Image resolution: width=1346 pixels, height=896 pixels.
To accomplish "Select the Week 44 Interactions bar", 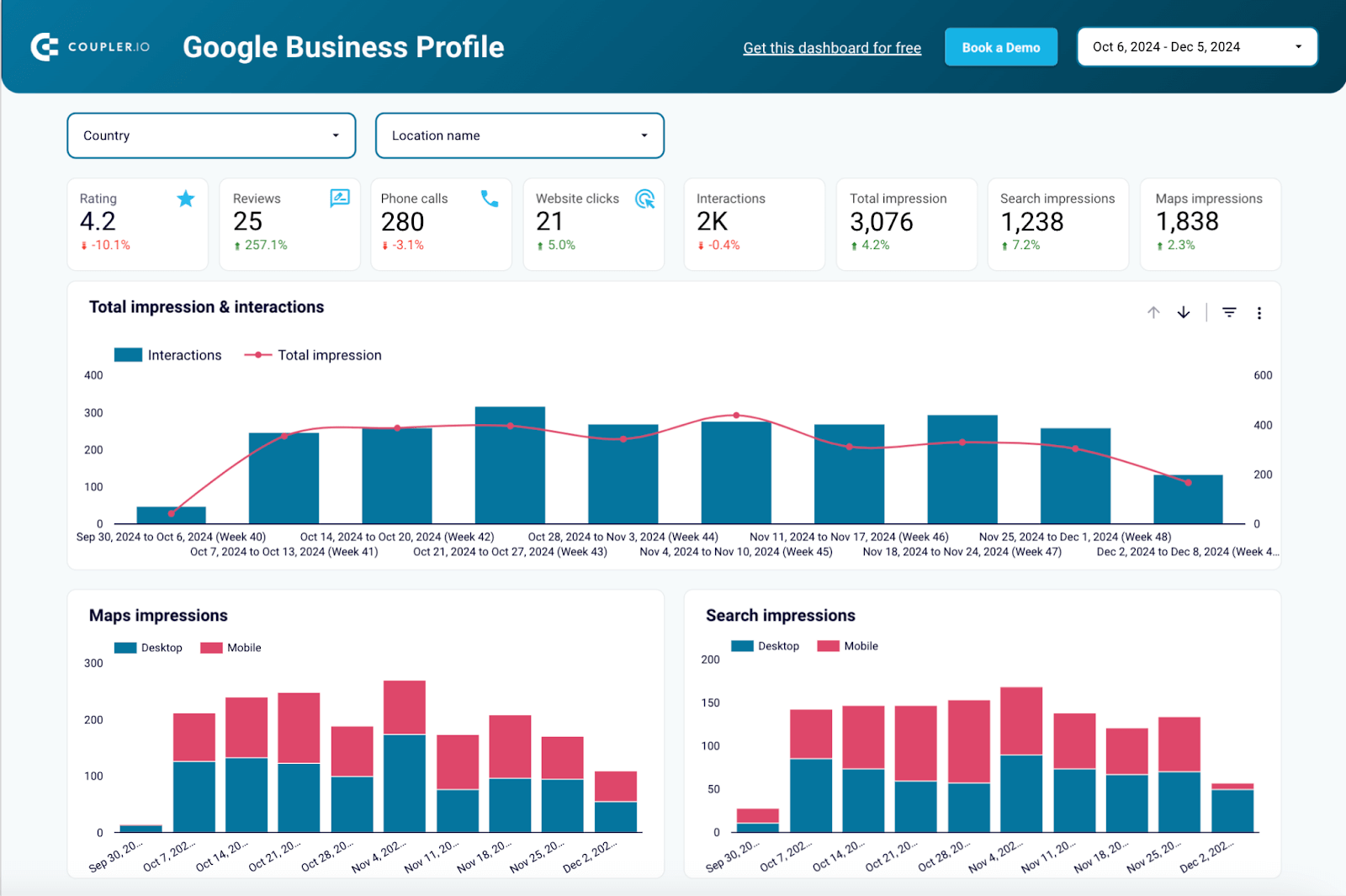I will 623,474.
